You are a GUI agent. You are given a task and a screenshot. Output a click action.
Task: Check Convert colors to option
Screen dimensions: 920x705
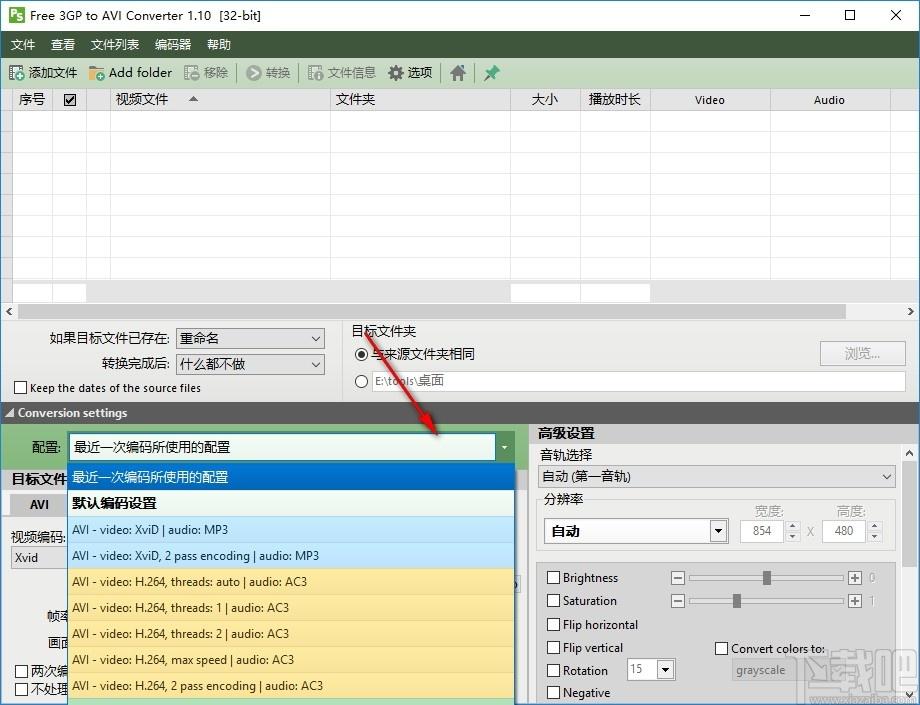tap(722, 649)
